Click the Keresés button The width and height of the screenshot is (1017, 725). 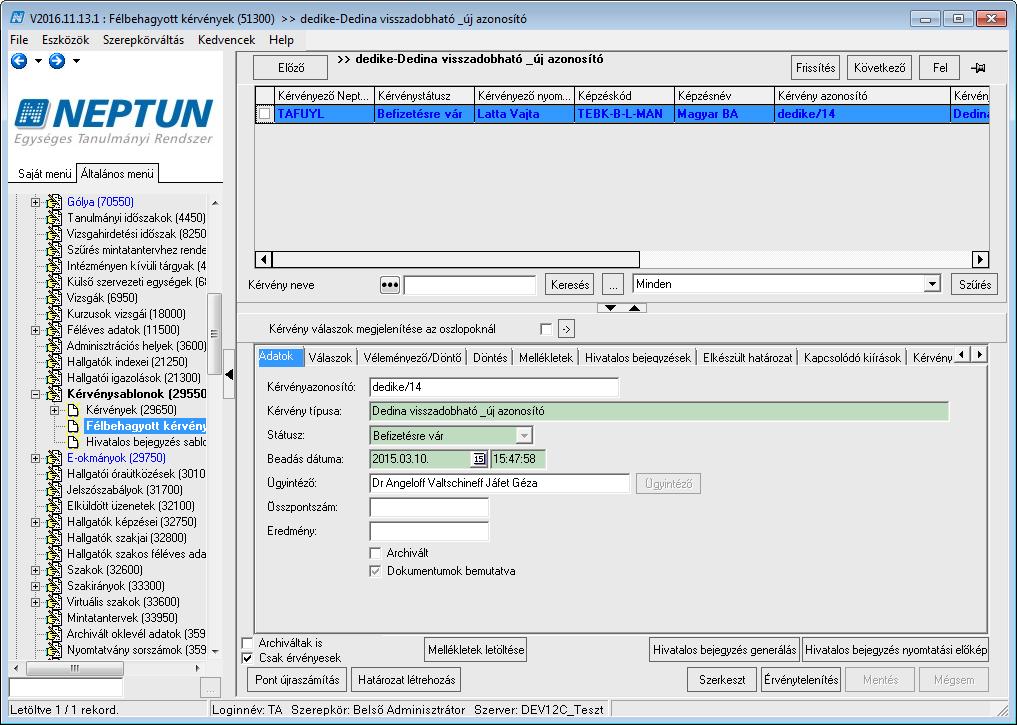coord(570,285)
